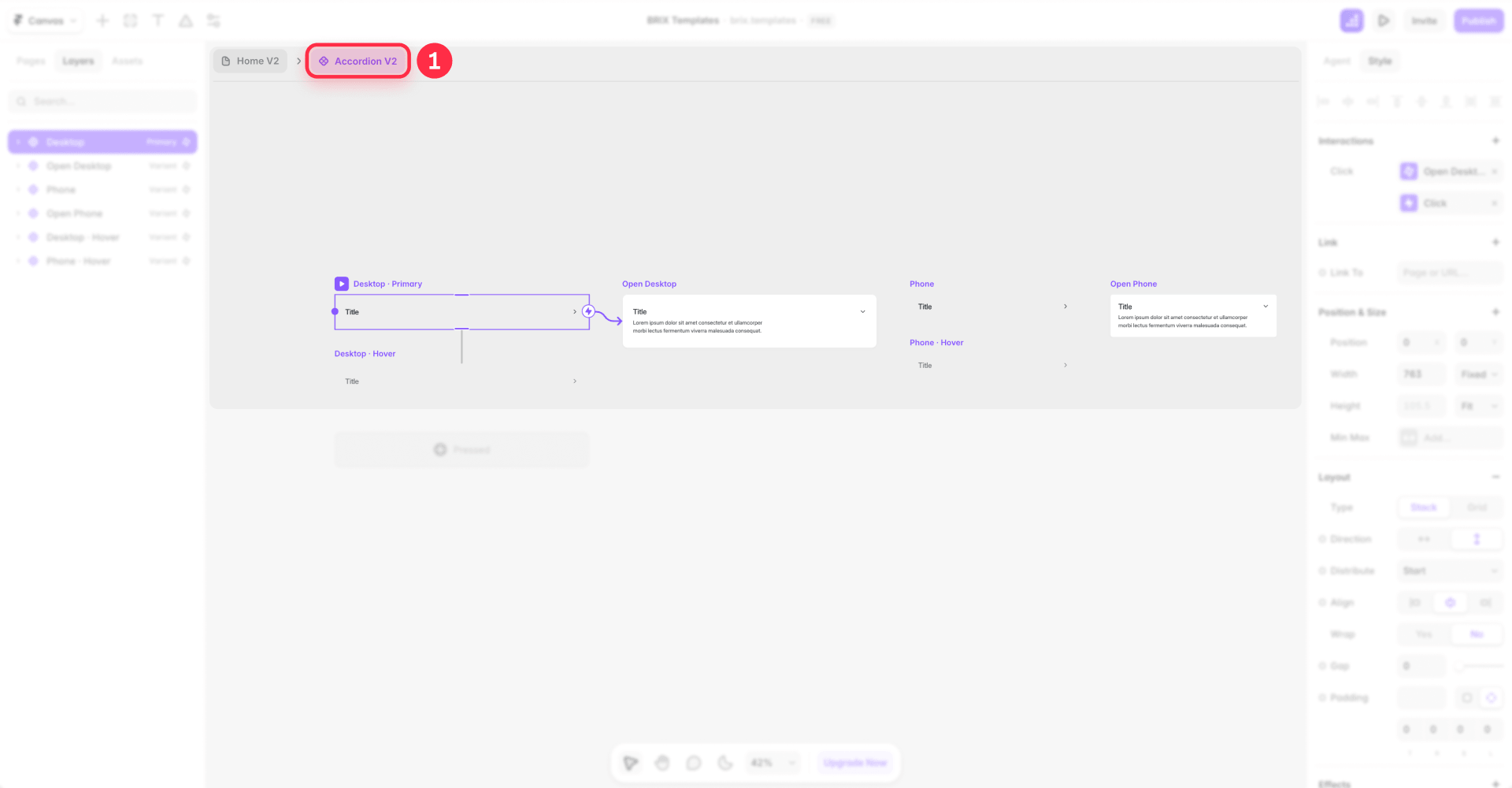Screen dimensions: 1512x788
Task: Switch Padding to per-side mode
Action: coord(1491,698)
